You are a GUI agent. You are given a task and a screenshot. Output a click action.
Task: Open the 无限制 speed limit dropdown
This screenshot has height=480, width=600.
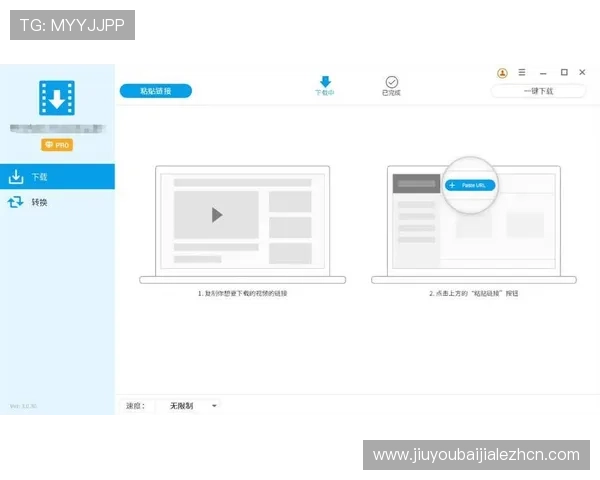coord(187,406)
